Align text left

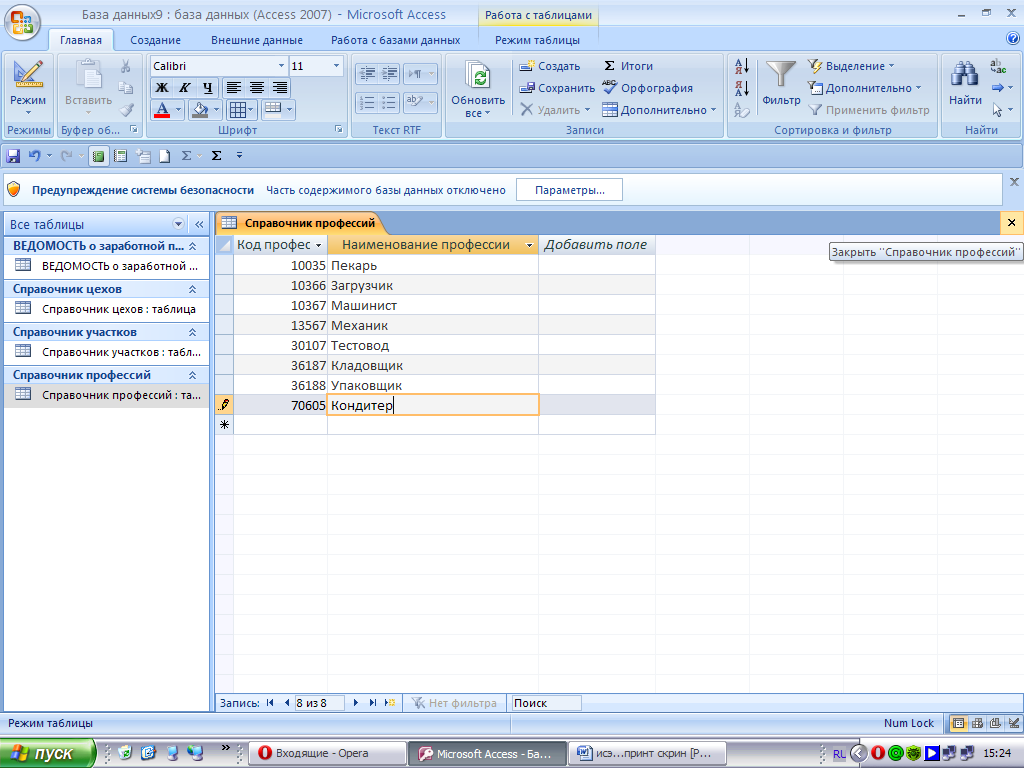[234, 88]
